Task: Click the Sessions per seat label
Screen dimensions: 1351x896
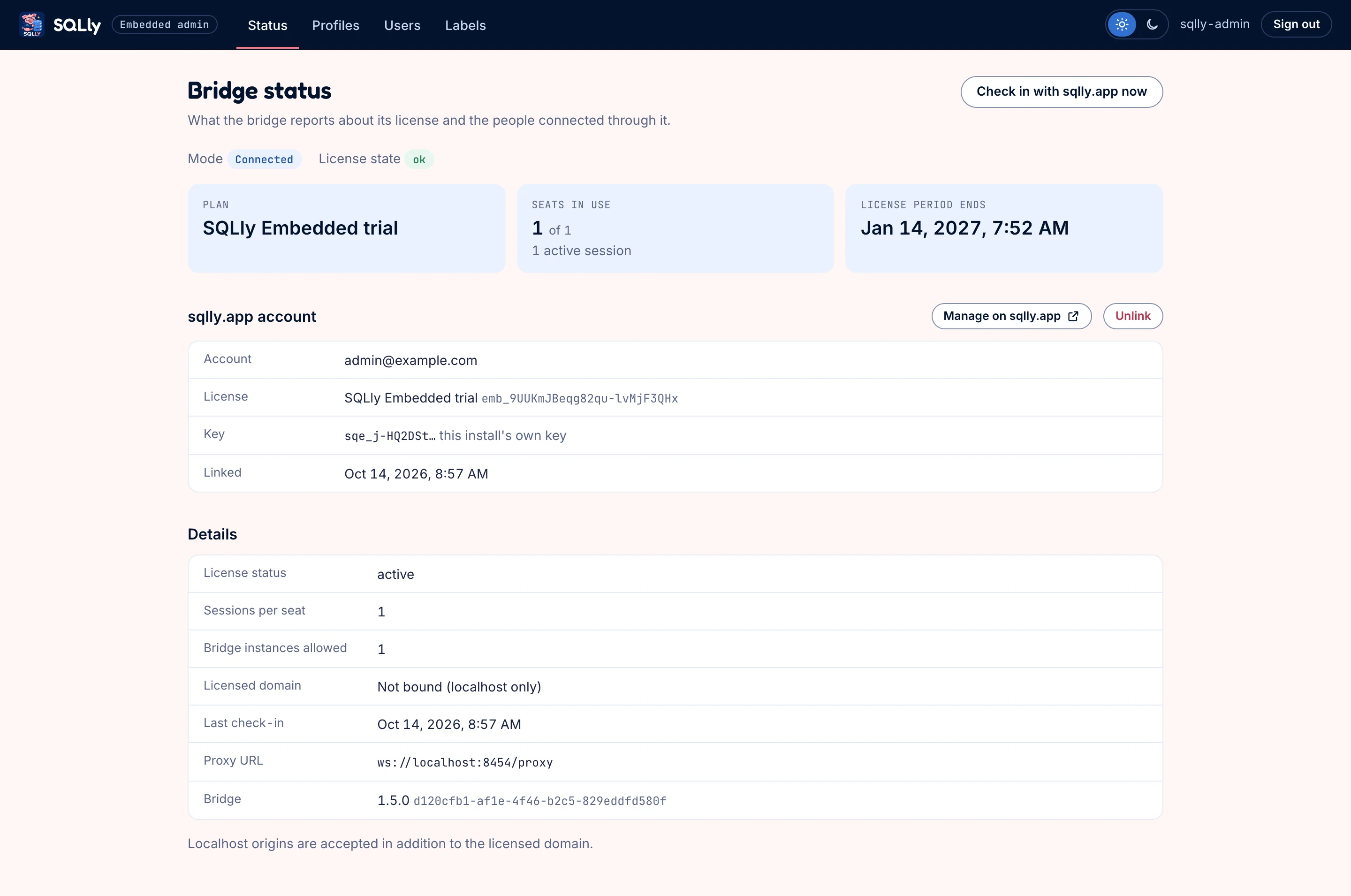Action: pos(254,610)
